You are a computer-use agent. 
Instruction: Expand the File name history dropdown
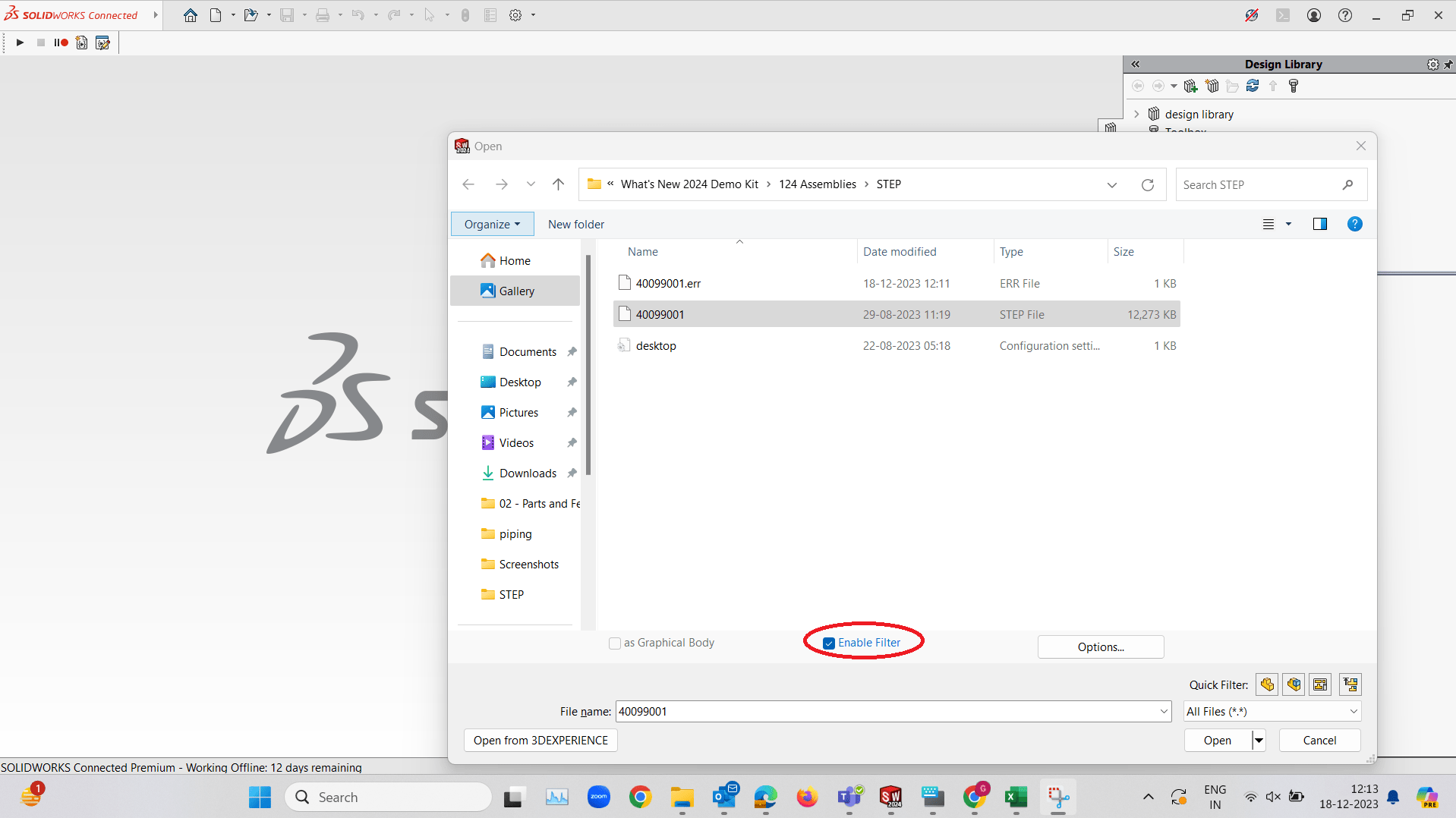1164,712
